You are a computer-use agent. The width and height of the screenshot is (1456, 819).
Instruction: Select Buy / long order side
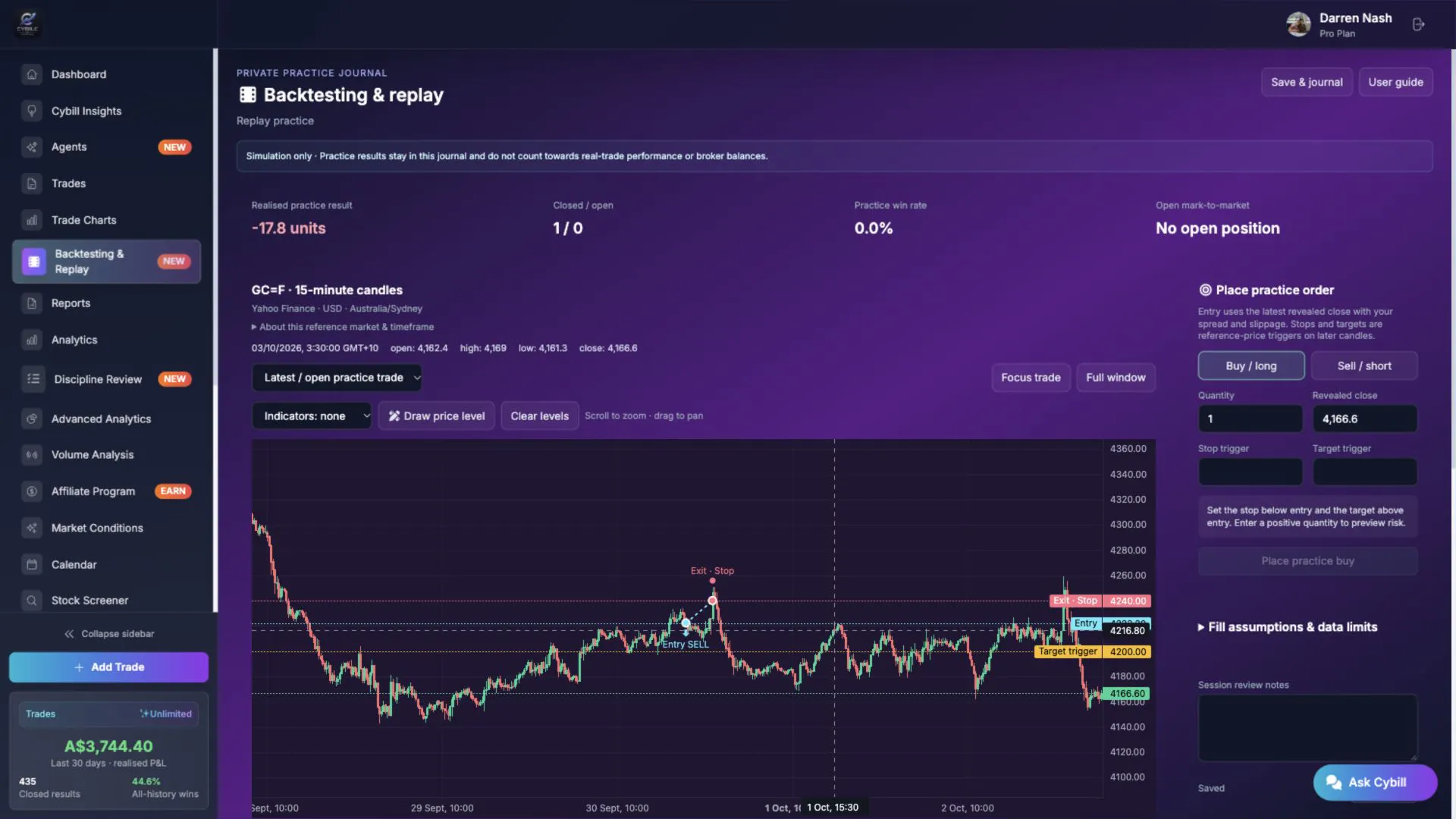click(1251, 366)
